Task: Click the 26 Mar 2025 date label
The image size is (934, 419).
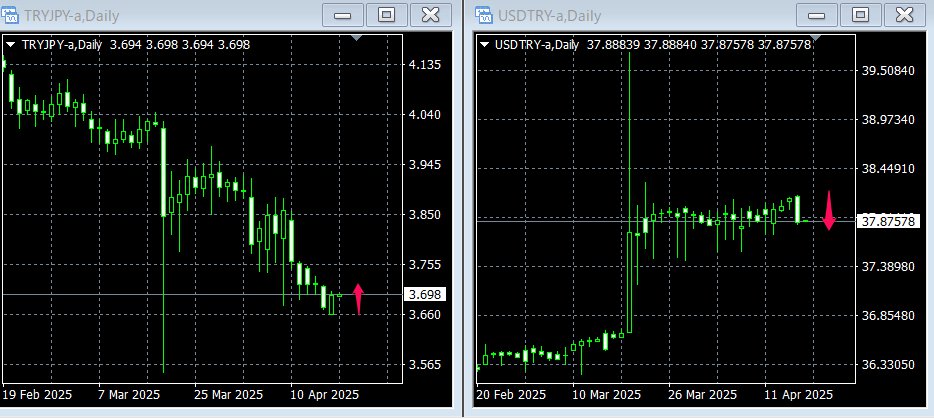Action: click(703, 395)
